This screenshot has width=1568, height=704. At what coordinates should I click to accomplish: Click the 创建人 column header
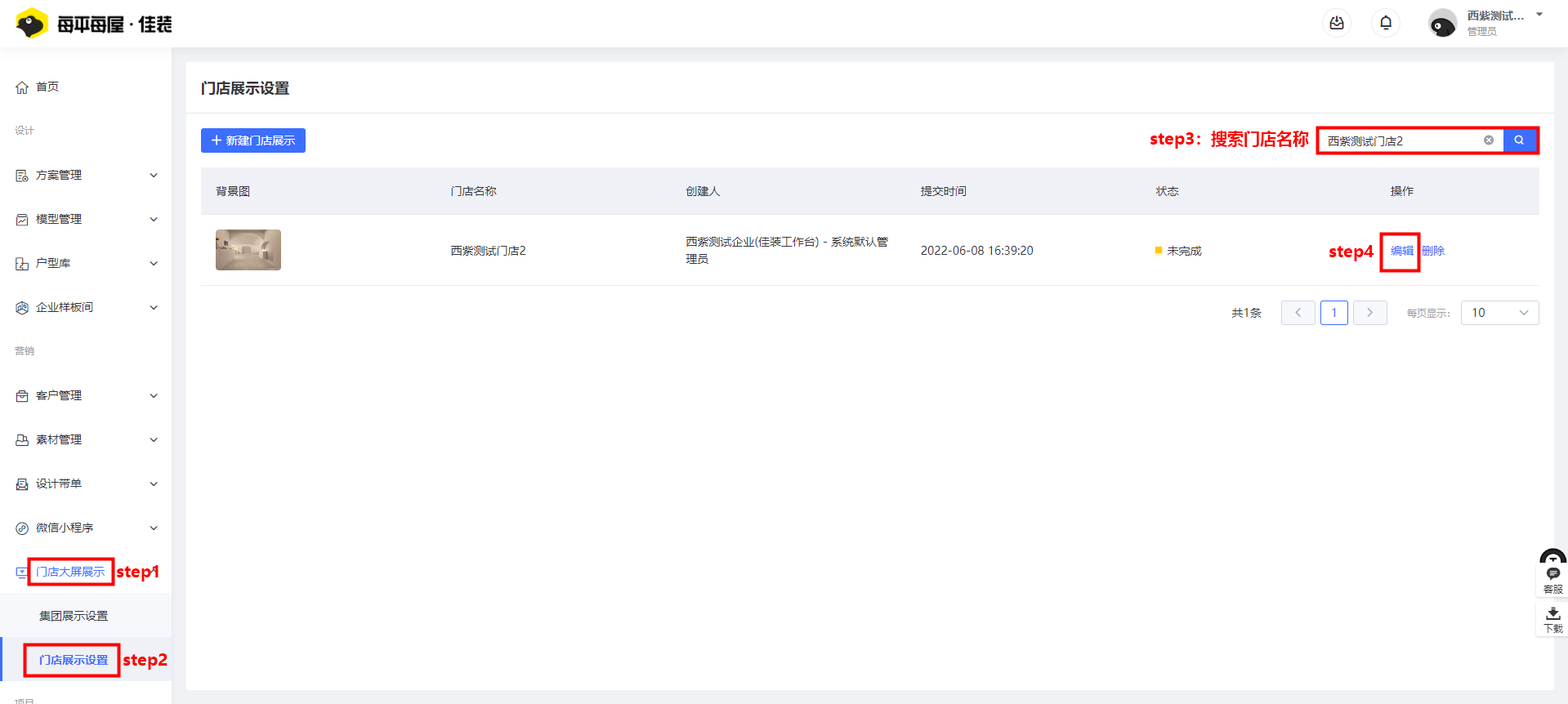[703, 191]
